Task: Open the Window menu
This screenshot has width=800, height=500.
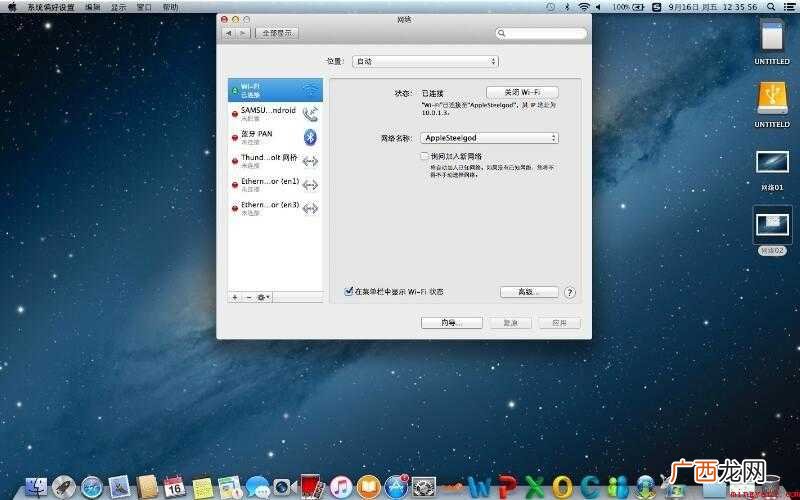Action: coord(144,7)
